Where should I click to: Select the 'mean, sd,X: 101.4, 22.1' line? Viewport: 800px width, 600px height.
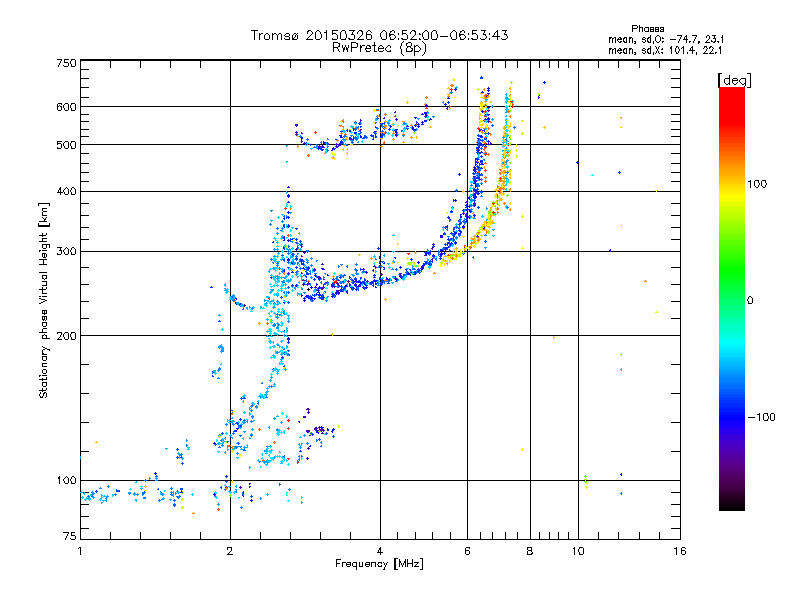(x=665, y=50)
